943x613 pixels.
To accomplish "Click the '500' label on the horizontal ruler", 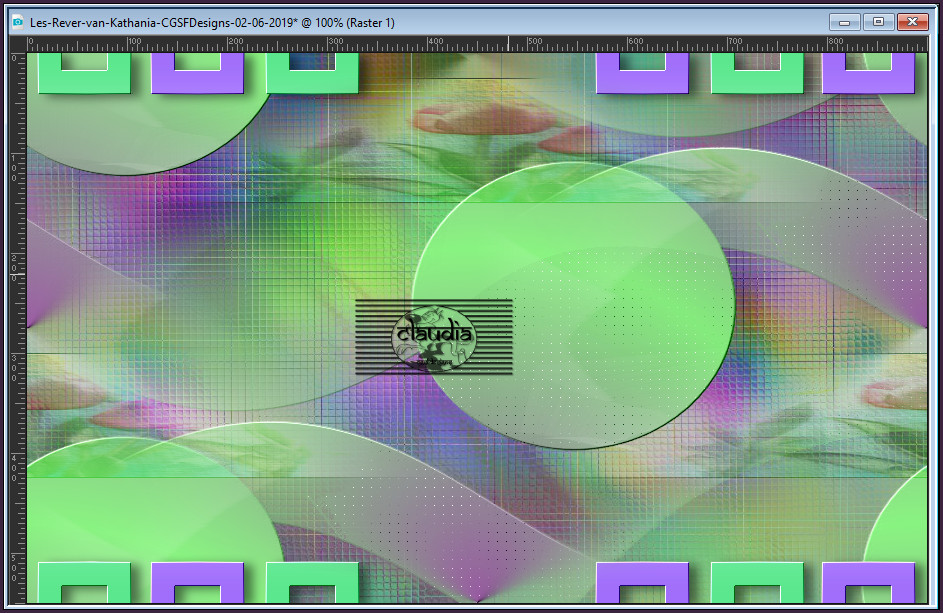I will click(535, 41).
